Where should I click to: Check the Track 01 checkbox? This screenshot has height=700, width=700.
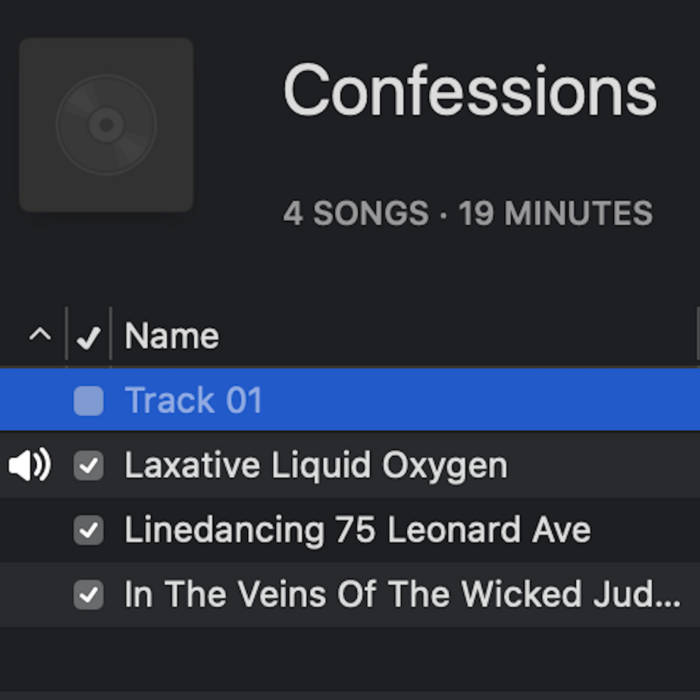tap(89, 401)
